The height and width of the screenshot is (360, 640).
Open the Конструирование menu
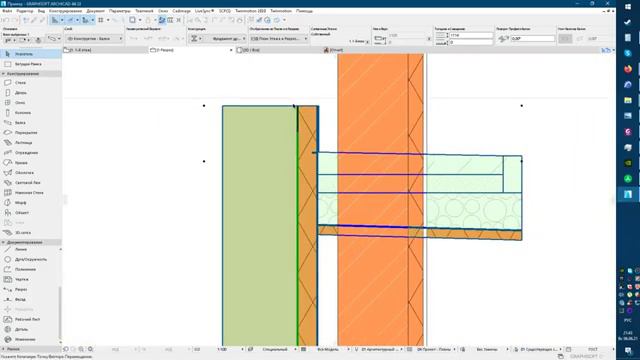[65, 11]
